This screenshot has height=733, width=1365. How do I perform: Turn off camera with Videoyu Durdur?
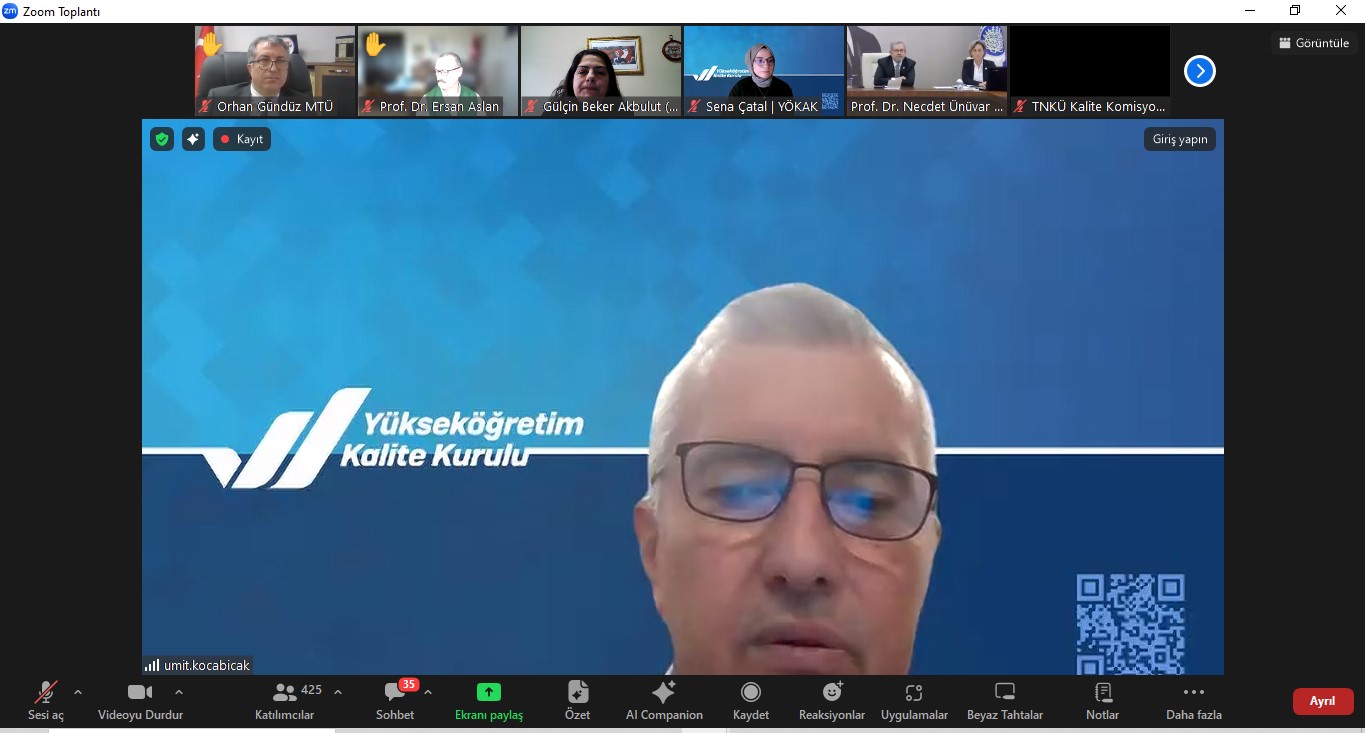click(140, 693)
